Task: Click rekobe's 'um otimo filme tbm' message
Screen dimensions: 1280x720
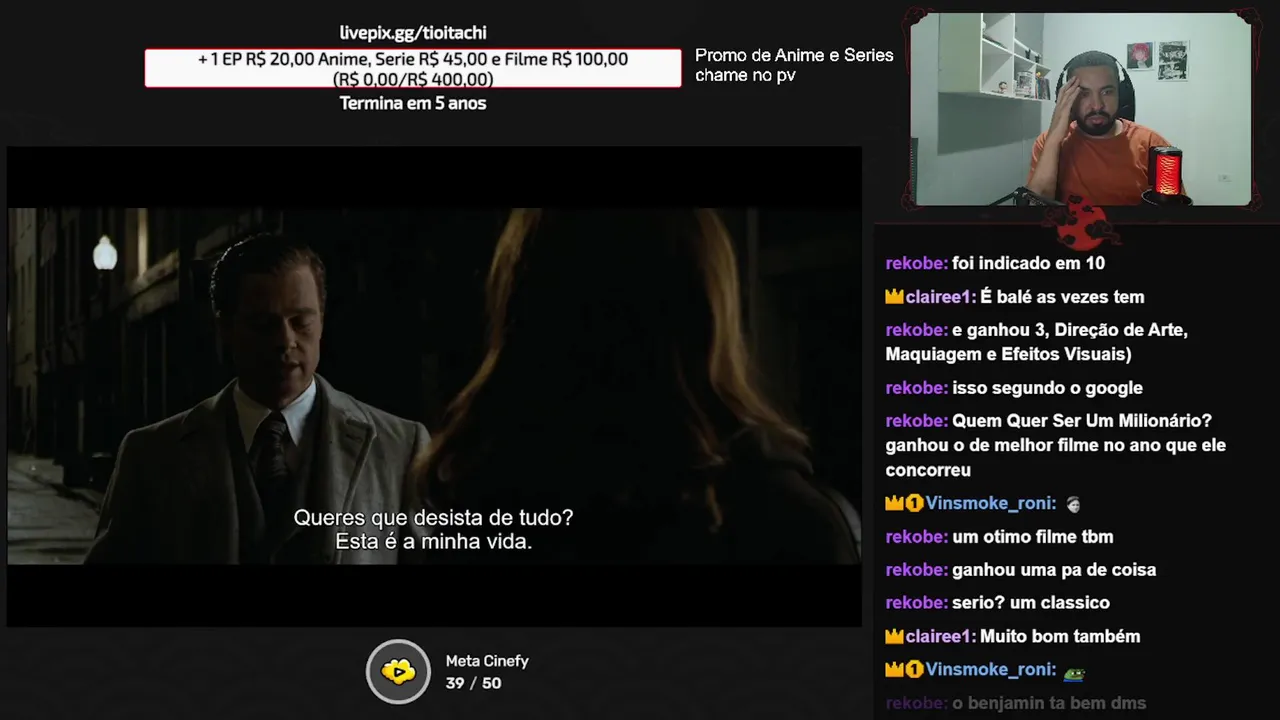Action: tap(999, 537)
